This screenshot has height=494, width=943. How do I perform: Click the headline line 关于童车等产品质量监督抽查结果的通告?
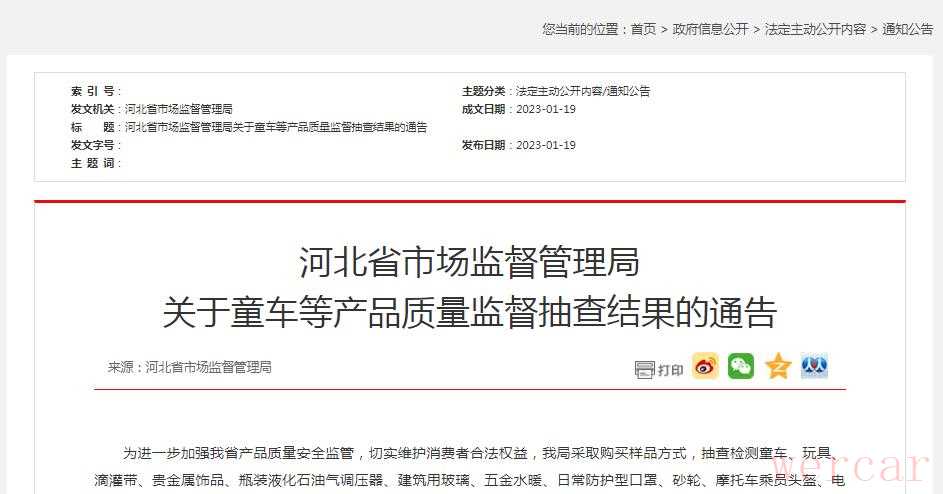(470, 313)
